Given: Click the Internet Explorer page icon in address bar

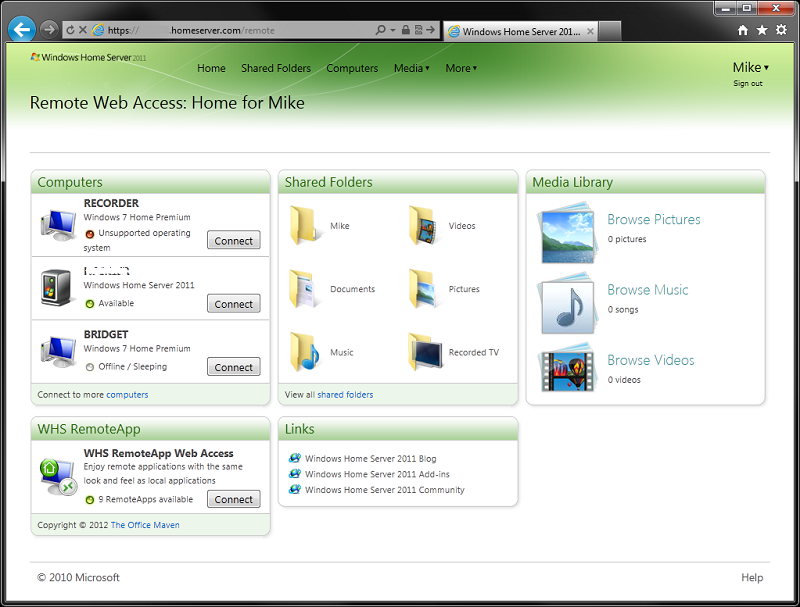Looking at the screenshot, I should click(98, 30).
